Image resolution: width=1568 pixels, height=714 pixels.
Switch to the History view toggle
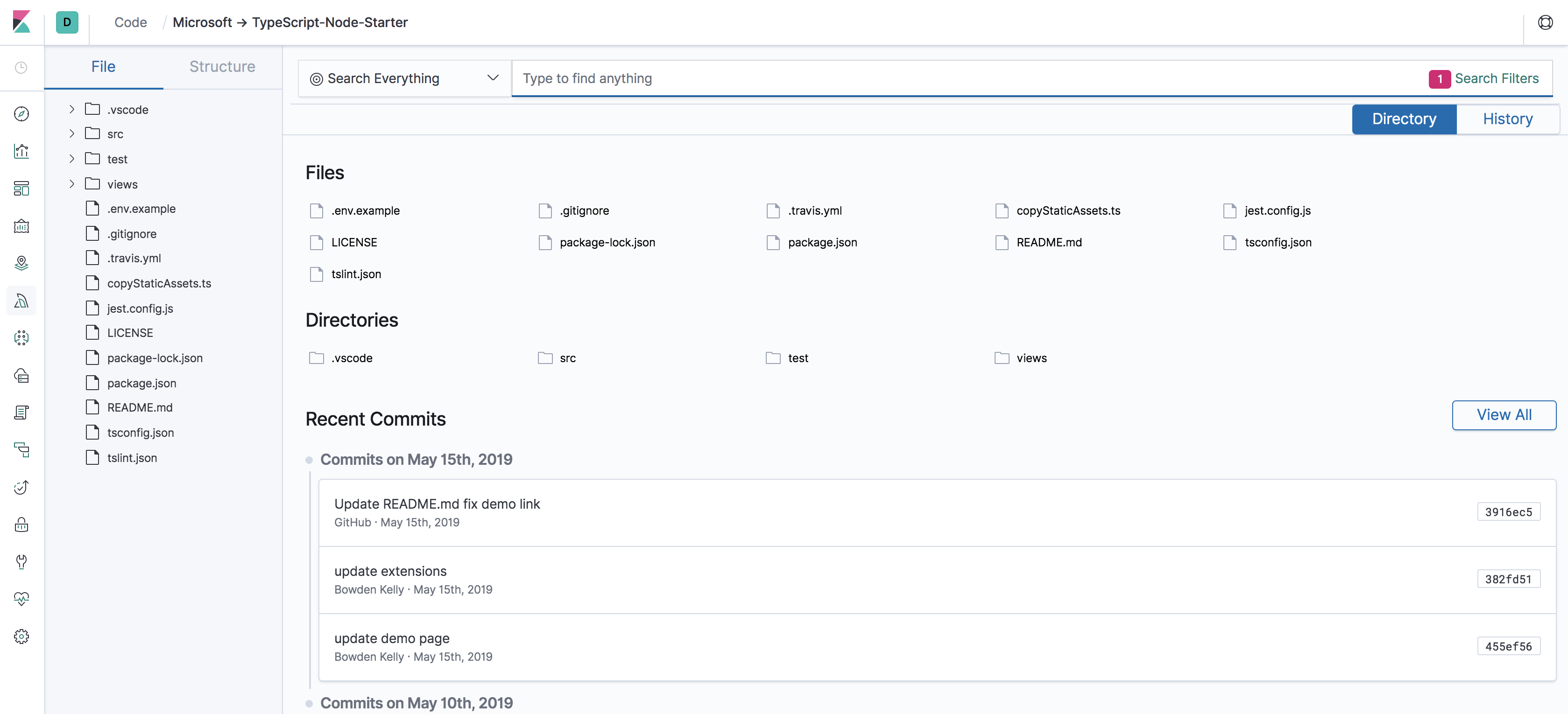[x=1507, y=119]
